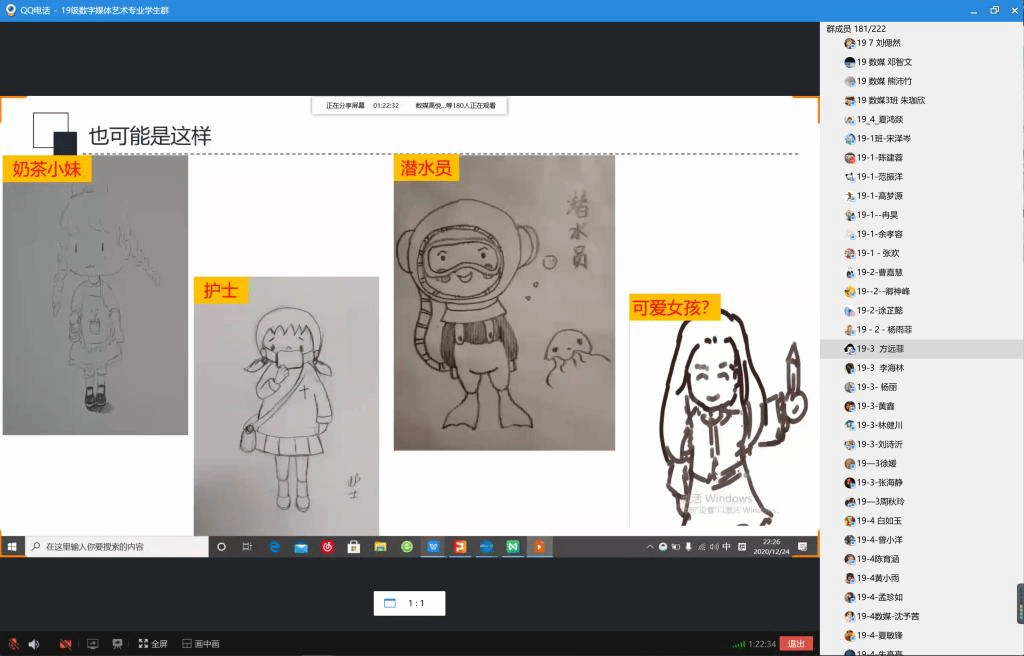Click the 1:1 original size control

[x=409, y=603]
